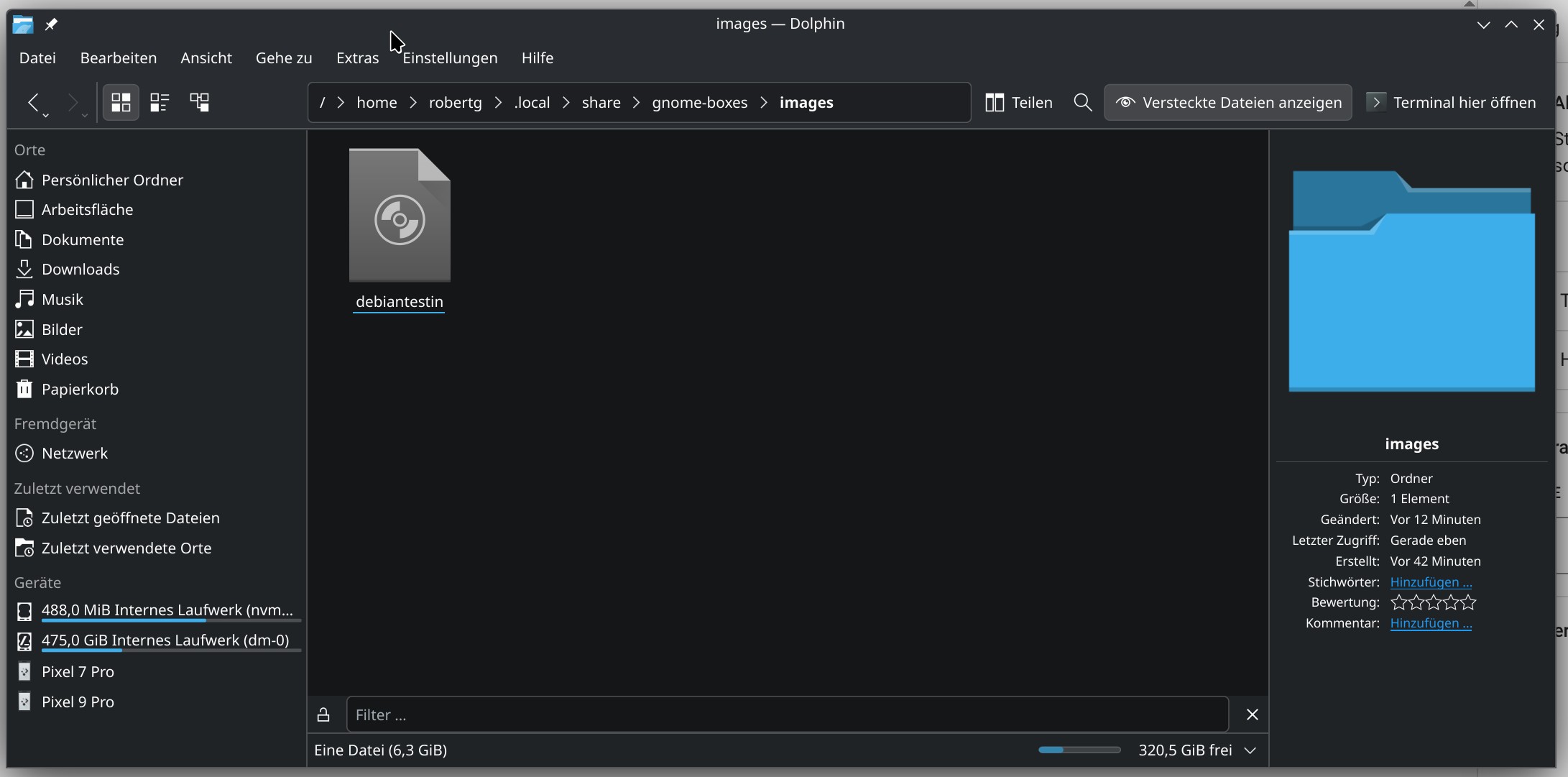Expand free space dropdown in status bar
This screenshot has height=777, width=1568.
pos(1250,750)
